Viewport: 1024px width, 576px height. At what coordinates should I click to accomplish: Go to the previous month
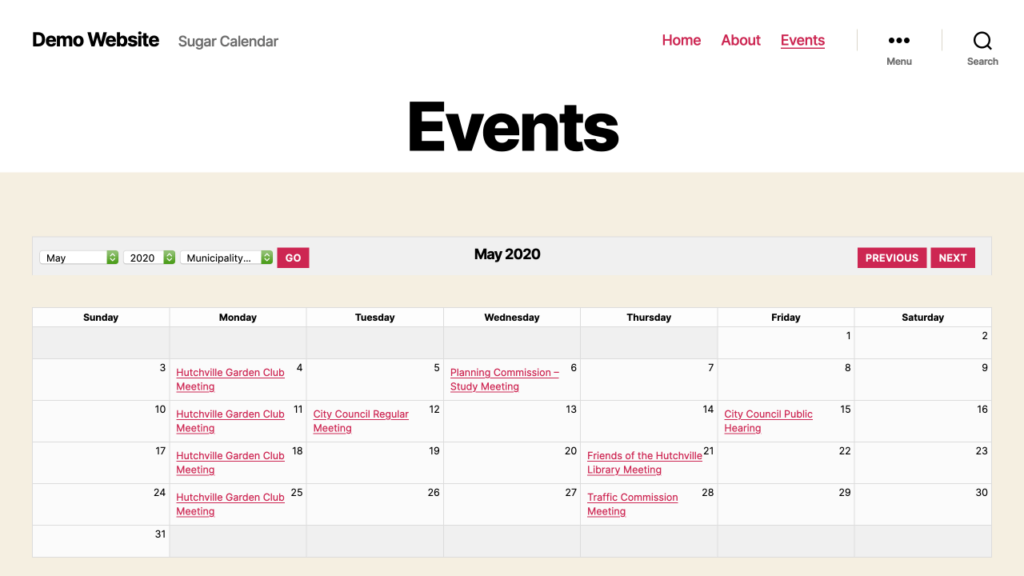coord(891,257)
